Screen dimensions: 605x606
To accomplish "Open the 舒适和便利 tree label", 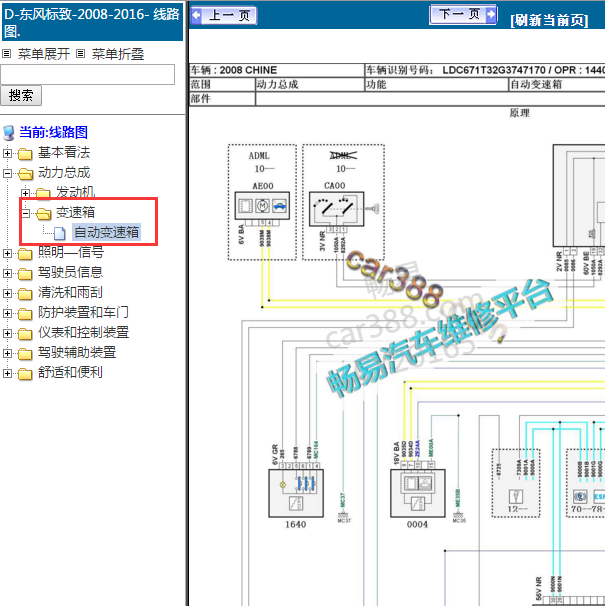I will pos(70,373).
